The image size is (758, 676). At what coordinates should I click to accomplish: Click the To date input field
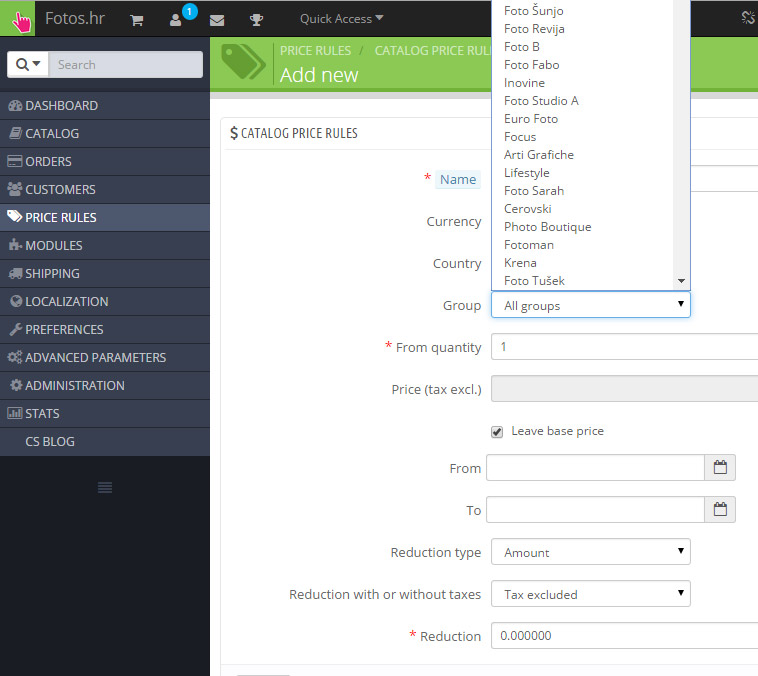[x=595, y=510]
